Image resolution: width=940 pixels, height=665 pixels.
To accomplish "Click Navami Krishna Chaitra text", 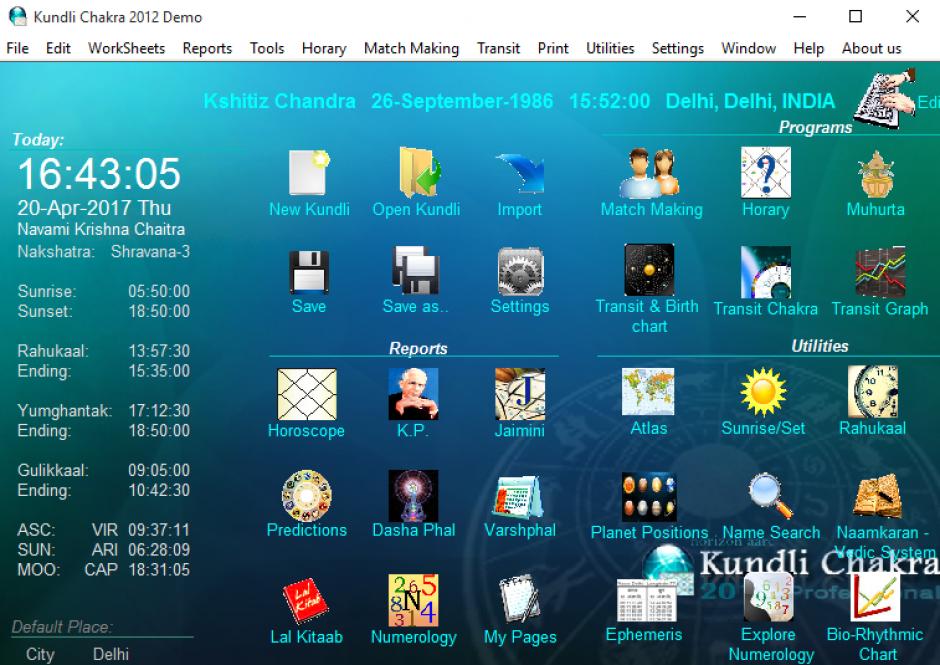I will coord(101,229).
